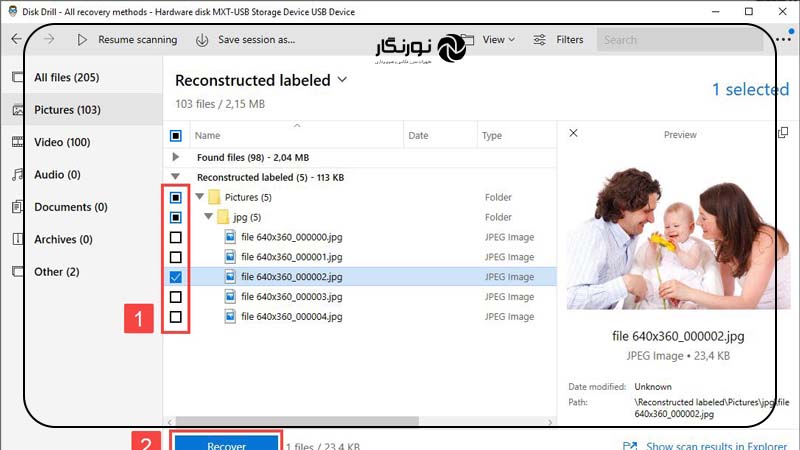The image size is (800, 450).
Task: Expand the Found files (98) group
Action: point(176,157)
